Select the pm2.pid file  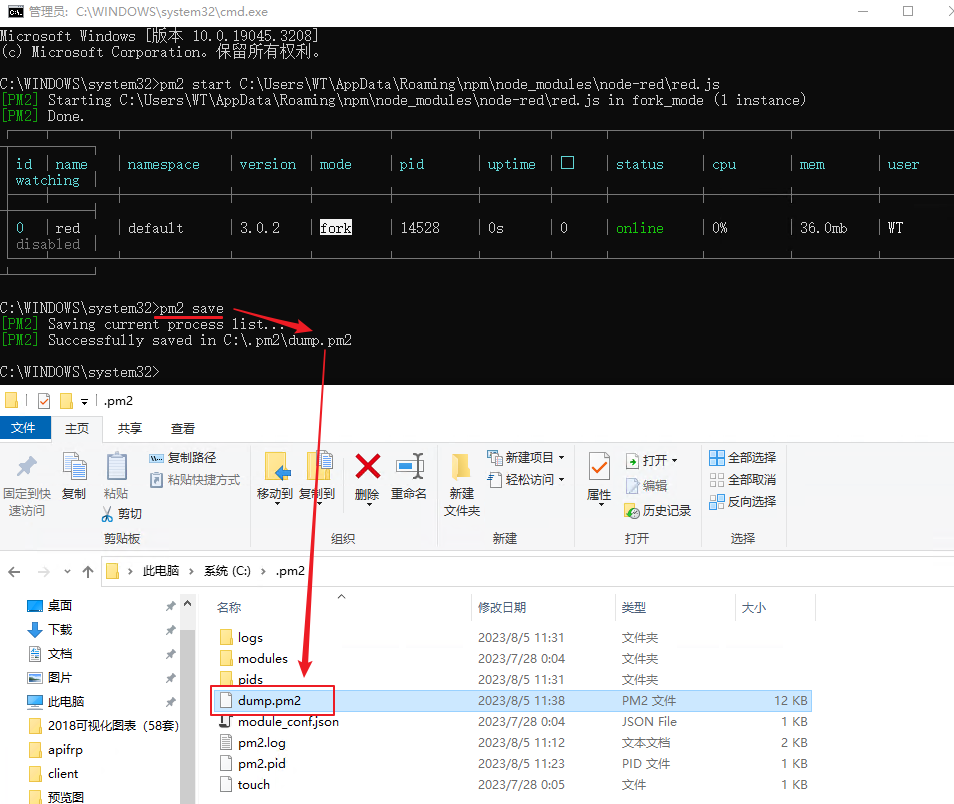click(262, 763)
